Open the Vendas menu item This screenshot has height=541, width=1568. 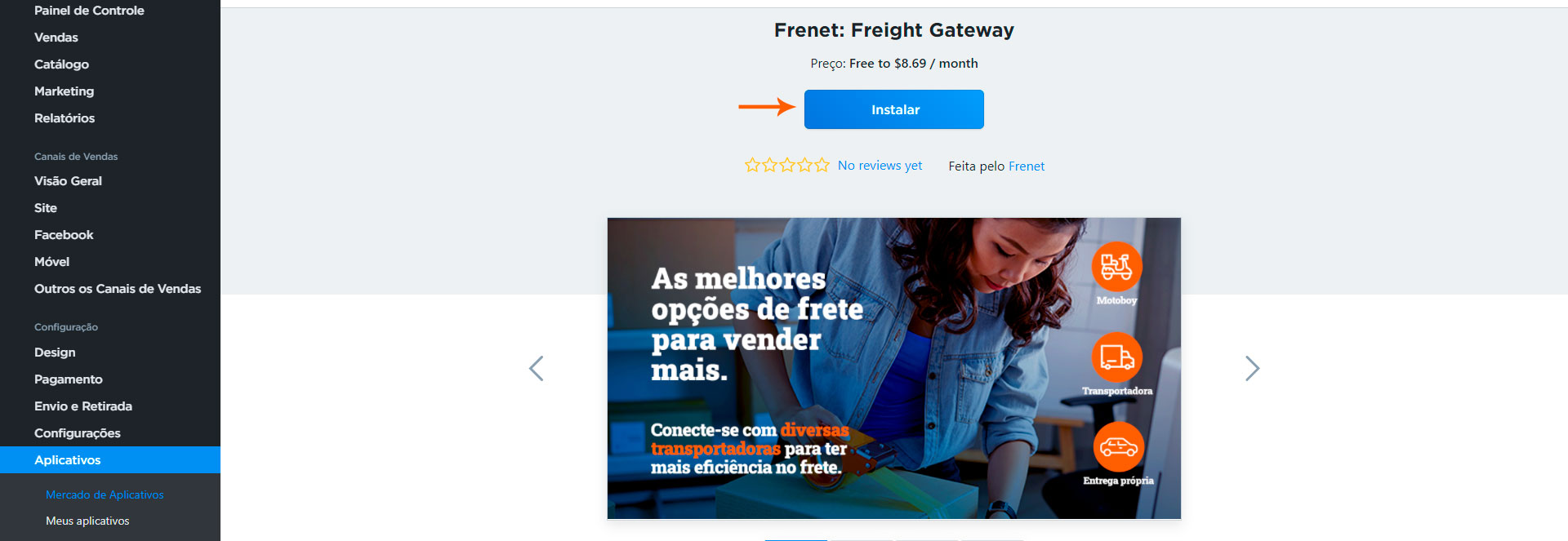[x=56, y=38]
